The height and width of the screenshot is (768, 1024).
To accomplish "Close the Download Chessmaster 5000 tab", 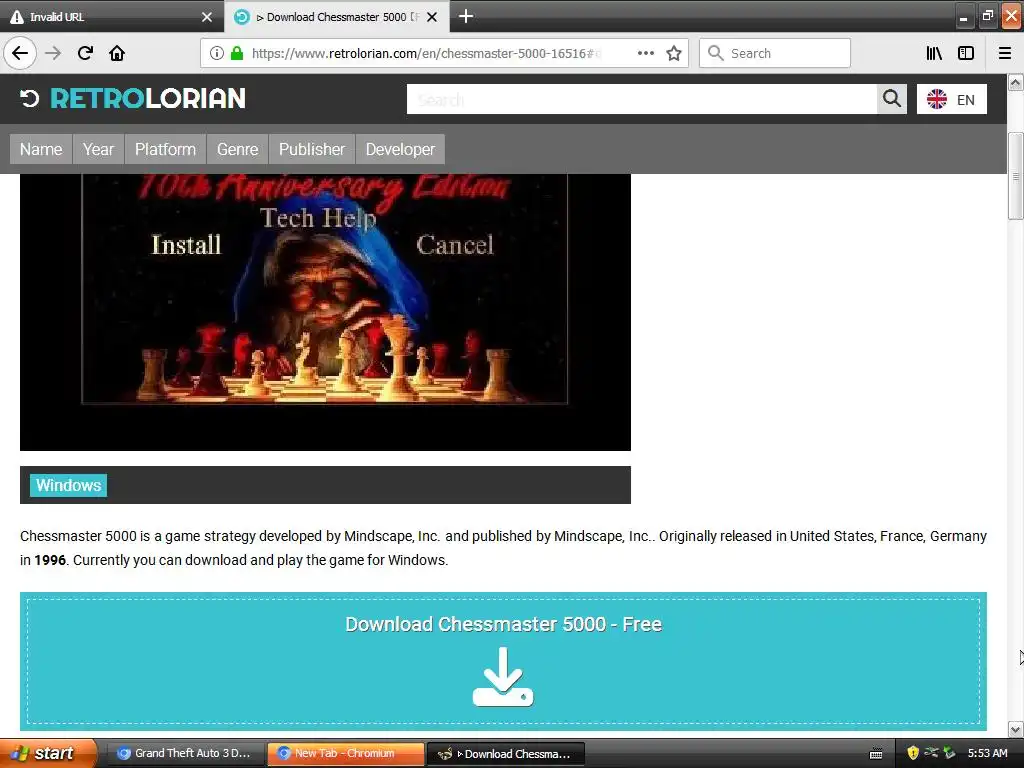I will pos(432,17).
